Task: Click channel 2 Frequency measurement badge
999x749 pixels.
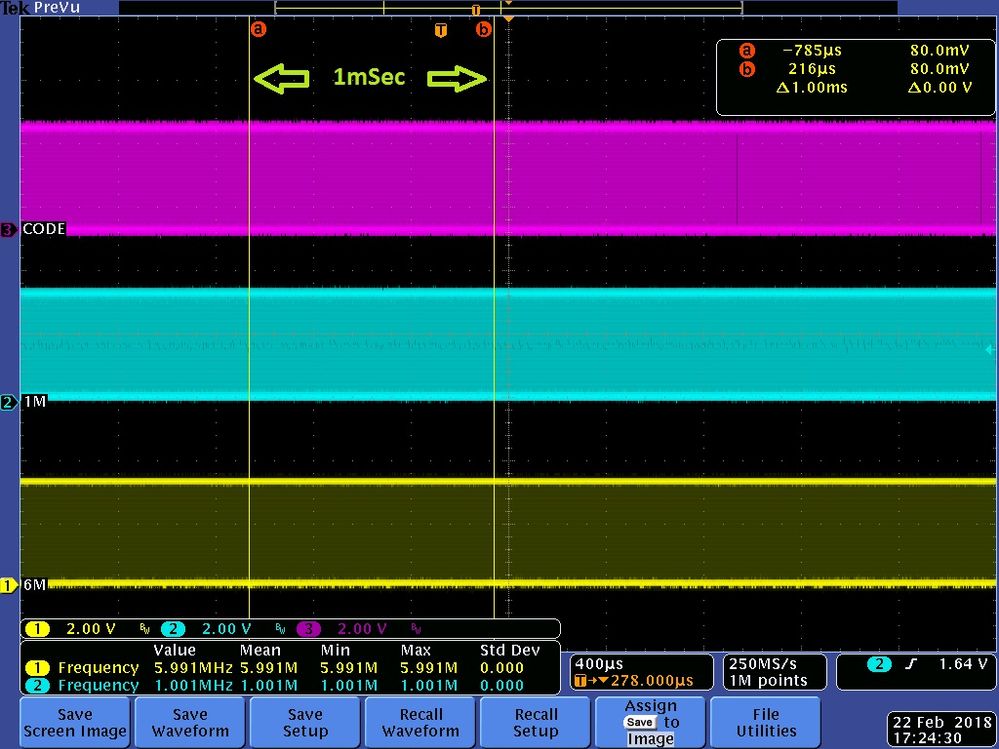Action: coord(37,686)
